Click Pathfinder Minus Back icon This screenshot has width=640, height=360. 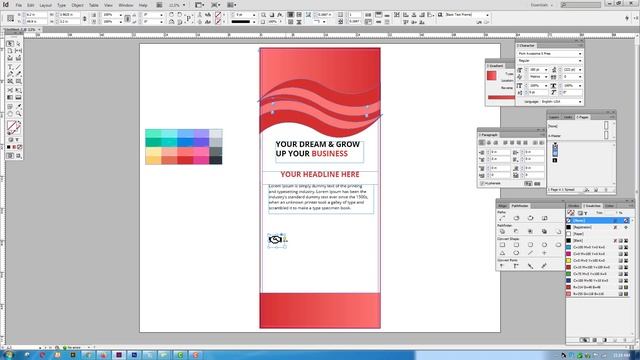558,231
